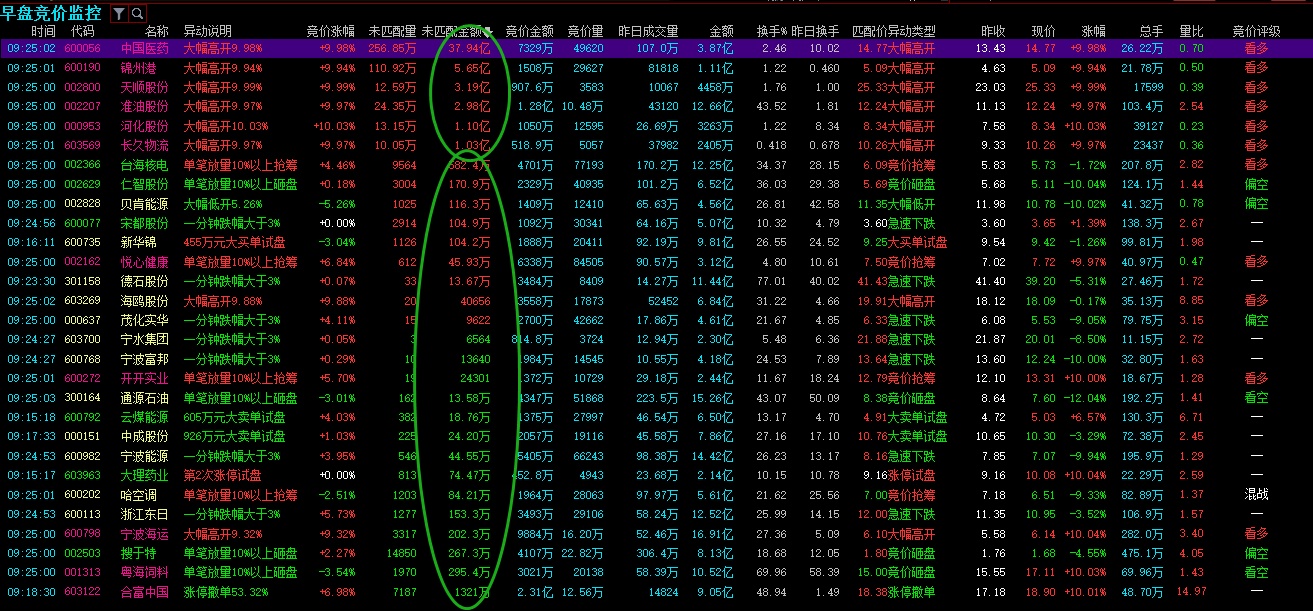The height and width of the screenshot is (611, 1313).
Task: Select the 中成股份 stock name
Action: pyautogui.click(x=145, y=437)
